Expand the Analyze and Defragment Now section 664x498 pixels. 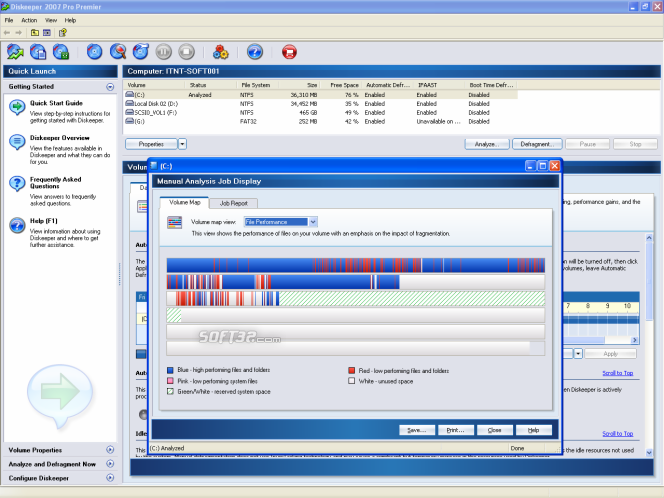point(110,464)
